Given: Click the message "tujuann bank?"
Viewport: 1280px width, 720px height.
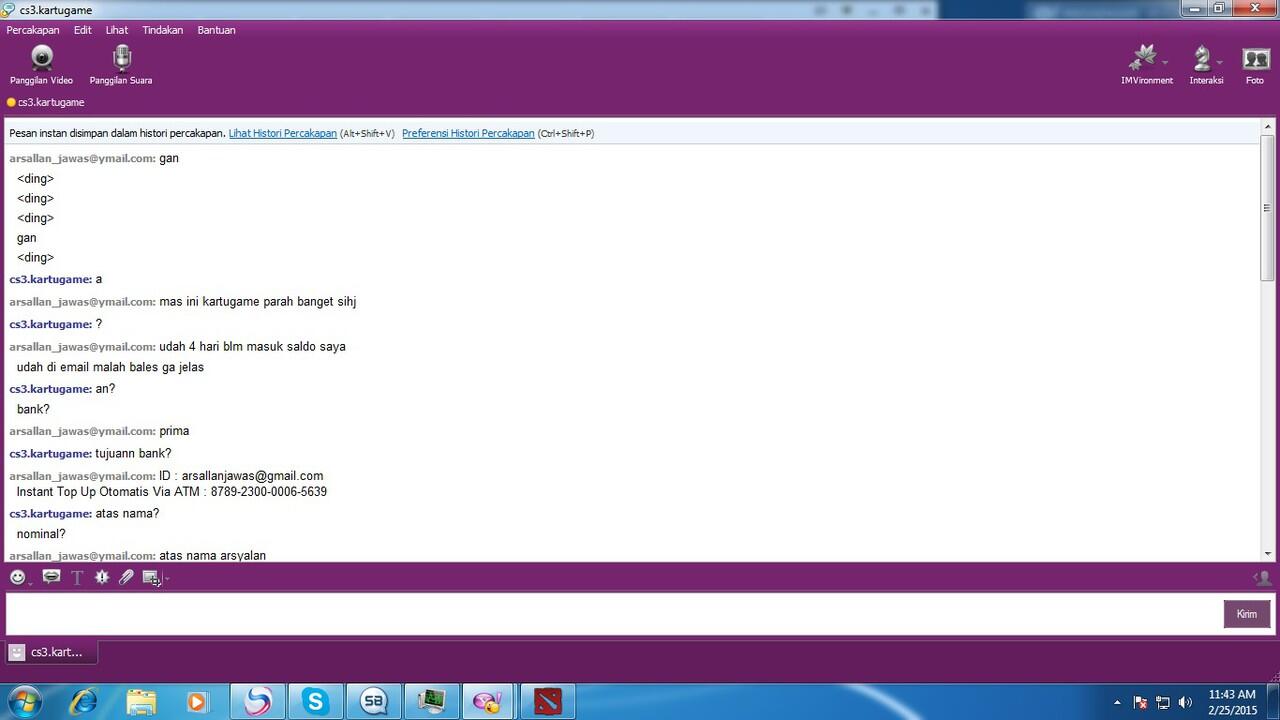Looking at the screenshot, I should point(134,454).
